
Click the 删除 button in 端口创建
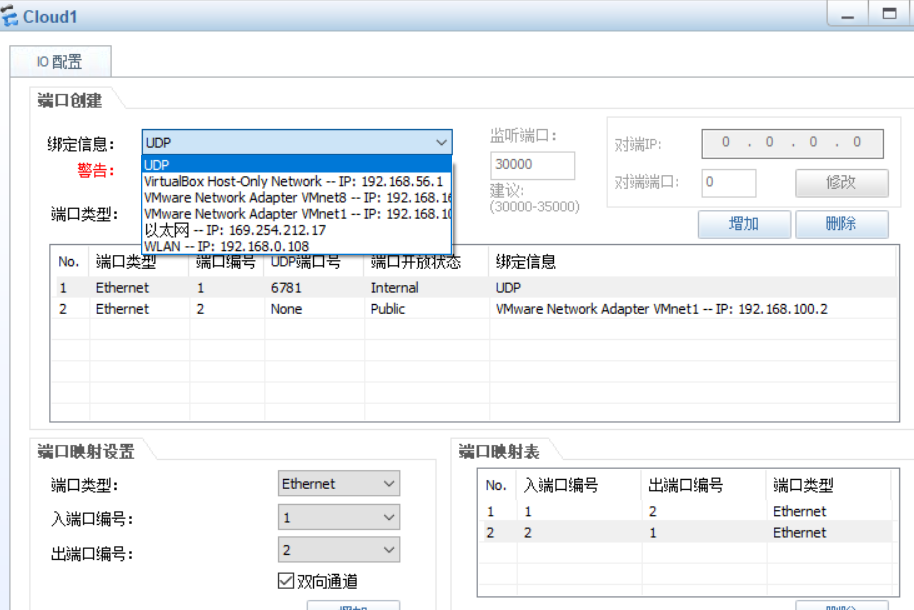click(842, 224)
